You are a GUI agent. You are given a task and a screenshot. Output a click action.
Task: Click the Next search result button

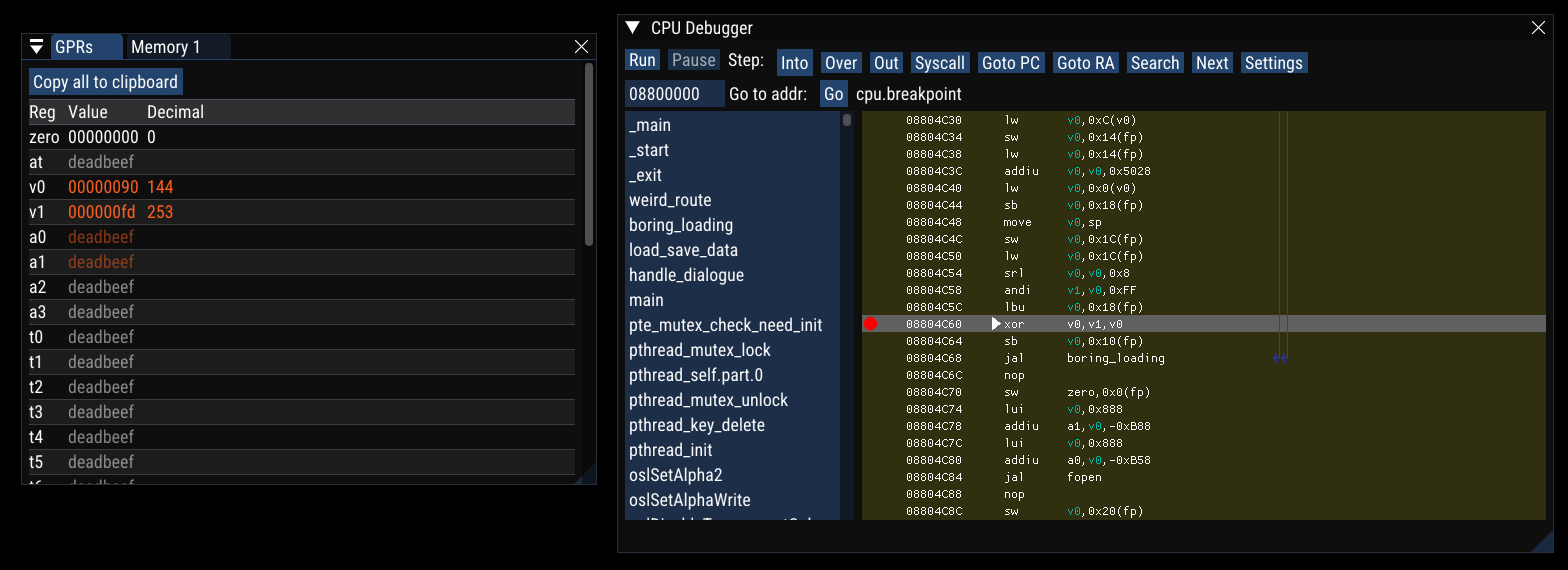click(1212, 63)
